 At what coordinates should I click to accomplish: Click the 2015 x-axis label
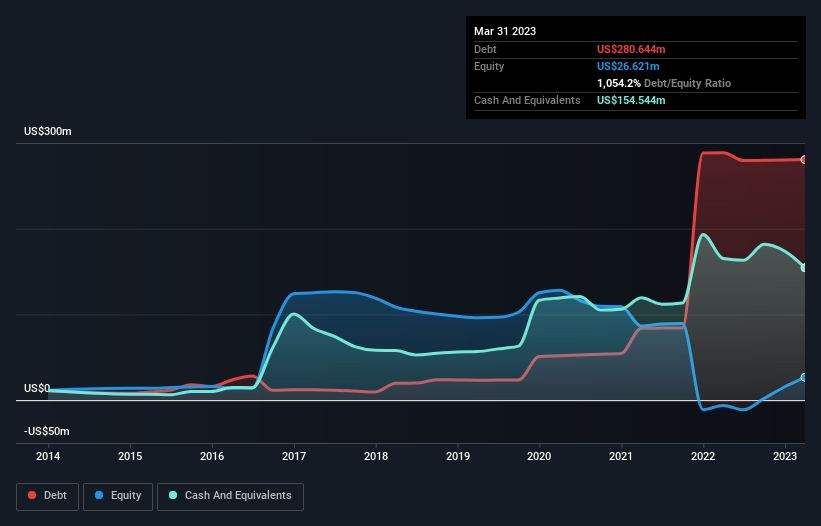tap(130, 456)
